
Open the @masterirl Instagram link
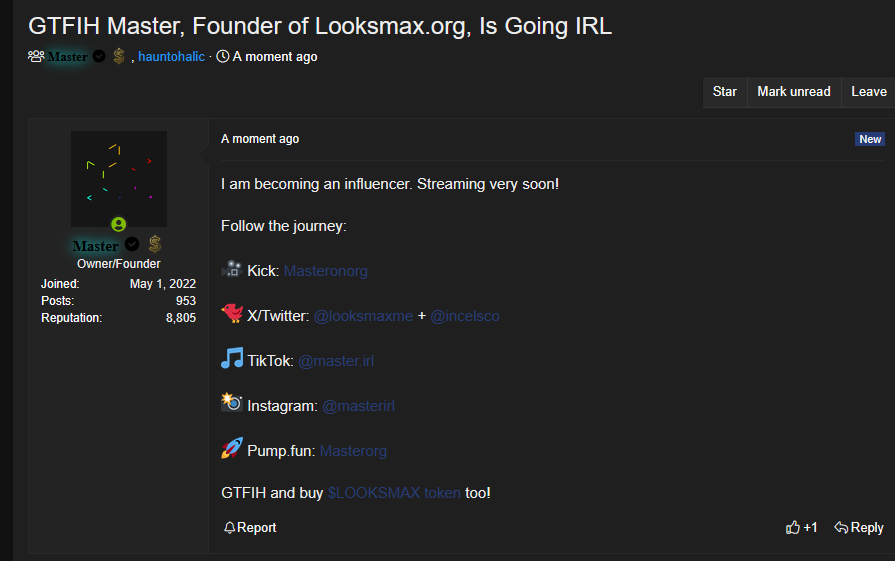[358, 406]
